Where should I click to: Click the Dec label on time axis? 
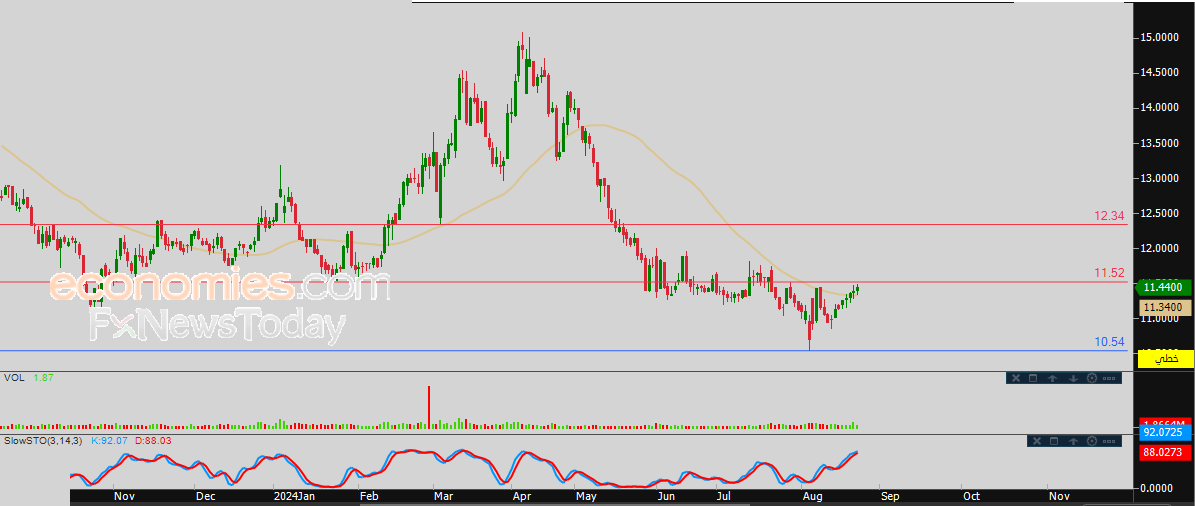[204, 495]
